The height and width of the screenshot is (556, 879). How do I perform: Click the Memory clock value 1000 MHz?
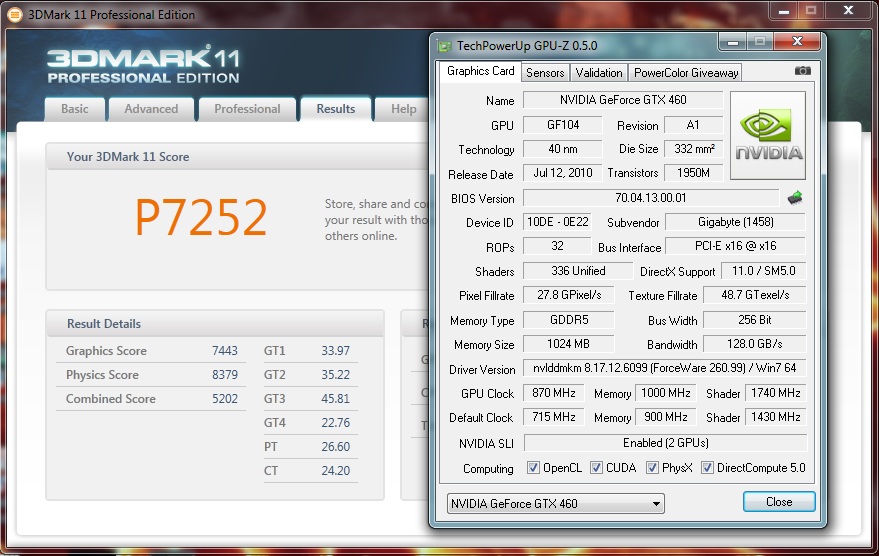click(x=665, y=393)
